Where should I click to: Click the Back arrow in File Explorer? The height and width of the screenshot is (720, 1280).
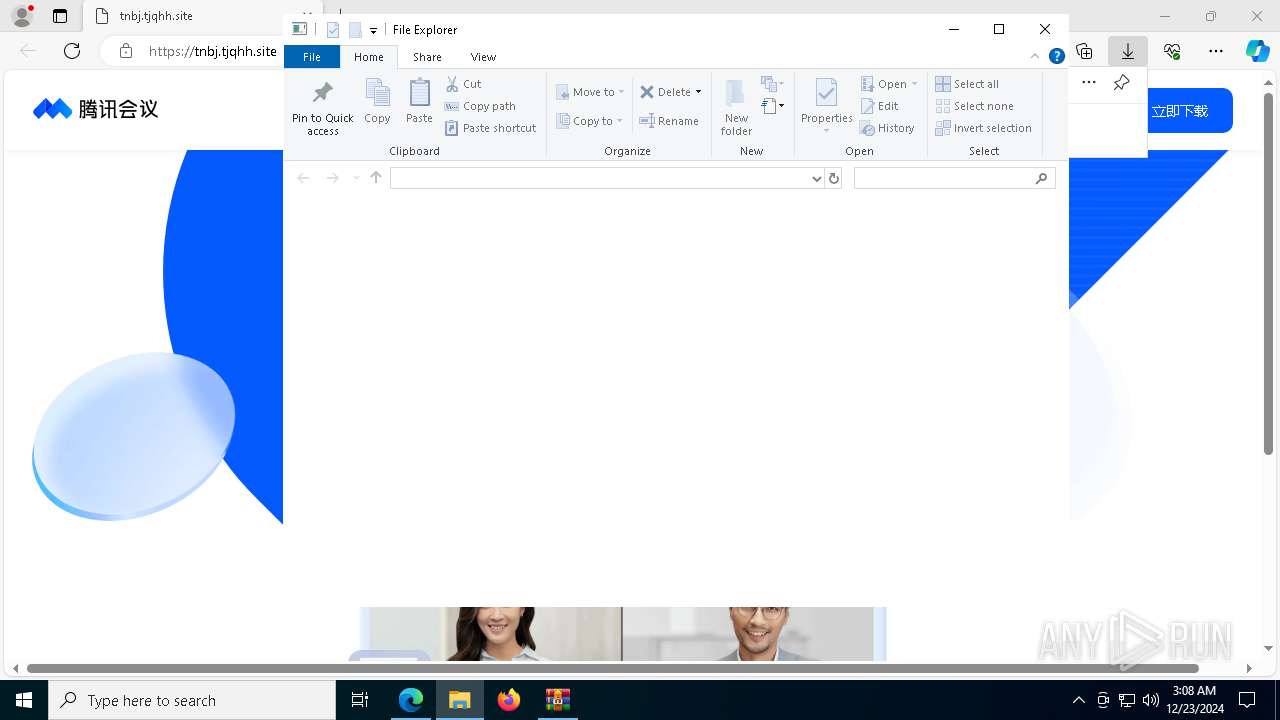303,178
